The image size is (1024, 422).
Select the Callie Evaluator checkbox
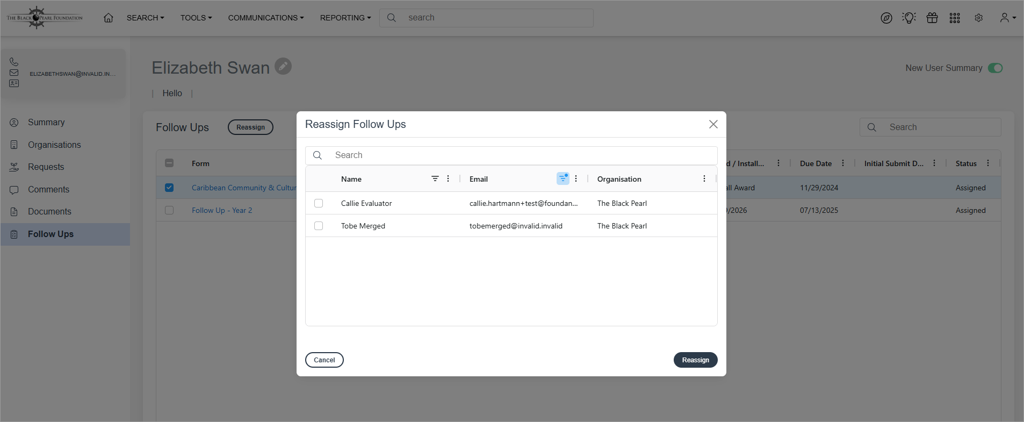coord(319,203)
